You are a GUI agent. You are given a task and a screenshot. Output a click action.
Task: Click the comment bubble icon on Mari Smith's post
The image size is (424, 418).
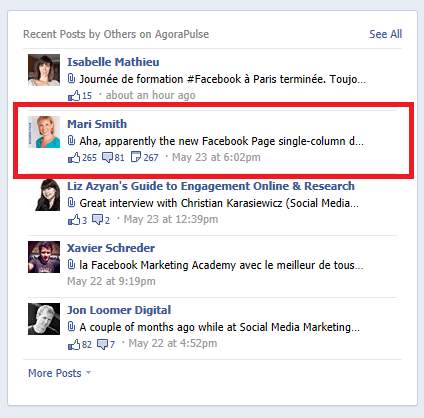coord(107,157)
